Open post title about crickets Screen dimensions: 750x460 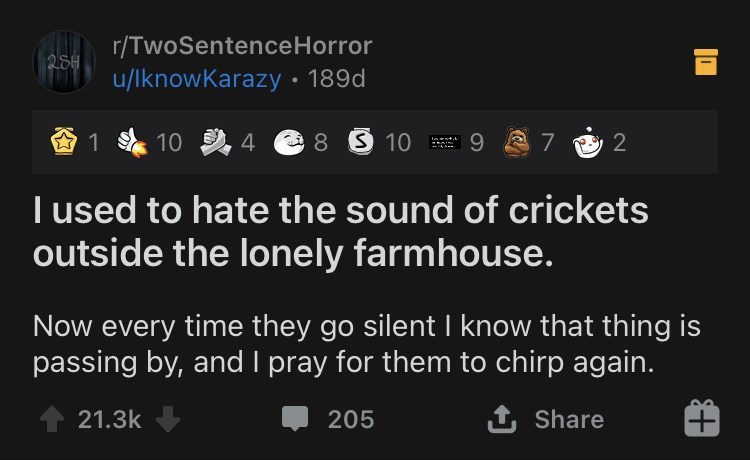pyautogui.click(x=340, y=232)
